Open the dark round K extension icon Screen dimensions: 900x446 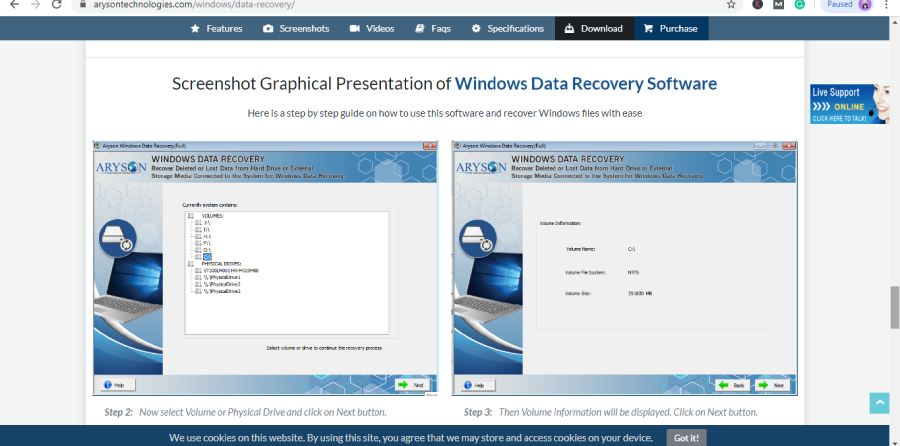pyautogui.click(x=757, y=5)
